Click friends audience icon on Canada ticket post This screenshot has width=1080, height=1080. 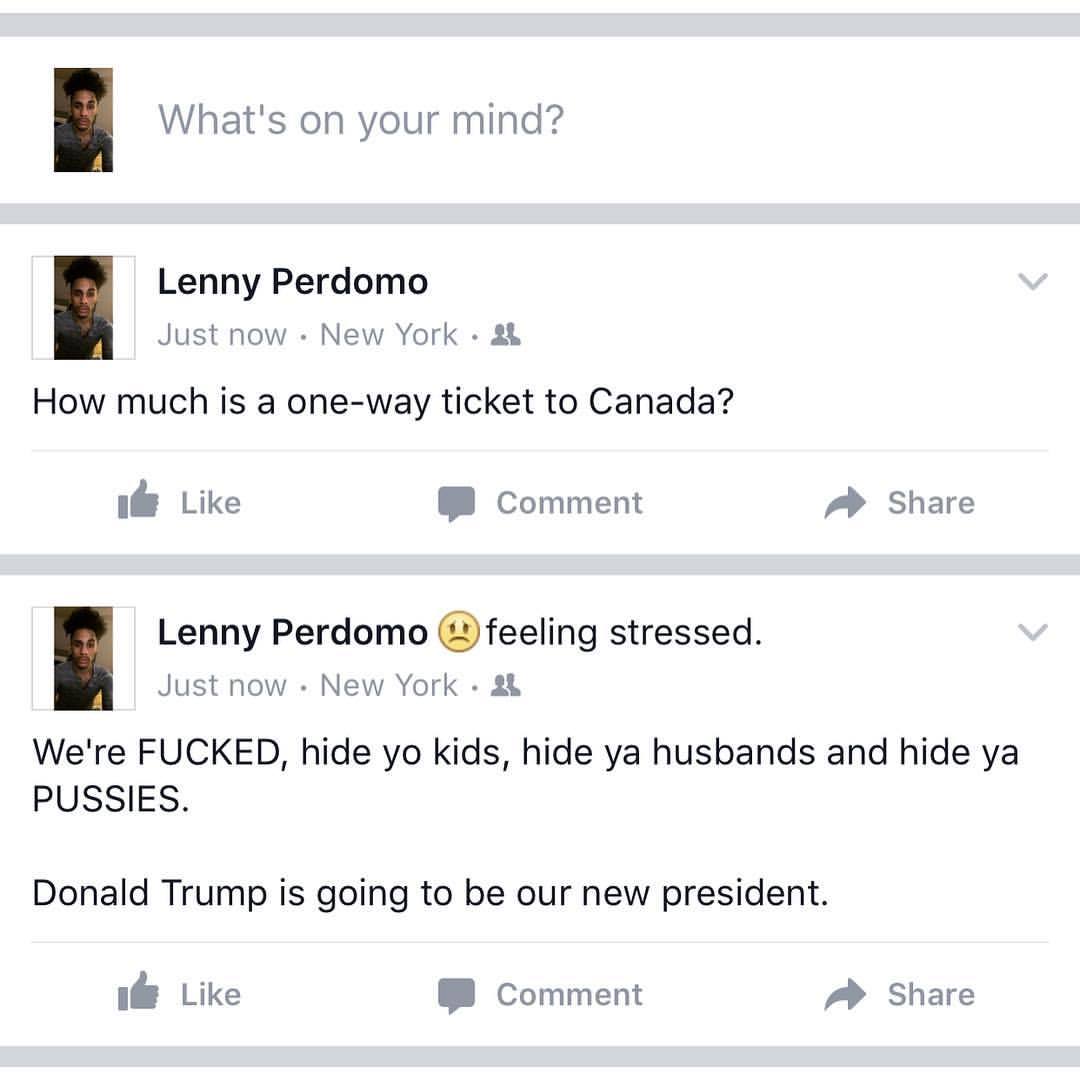(506, 335)
